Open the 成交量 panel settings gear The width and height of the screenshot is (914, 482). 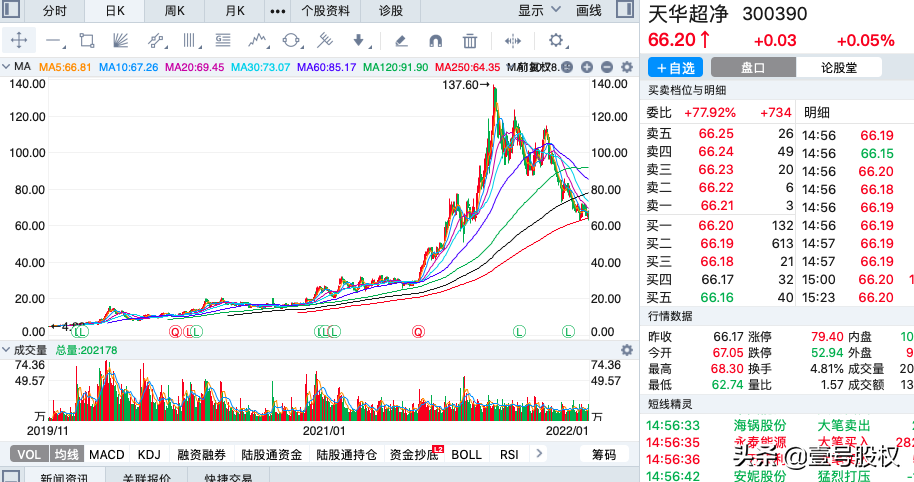point(627,350)
